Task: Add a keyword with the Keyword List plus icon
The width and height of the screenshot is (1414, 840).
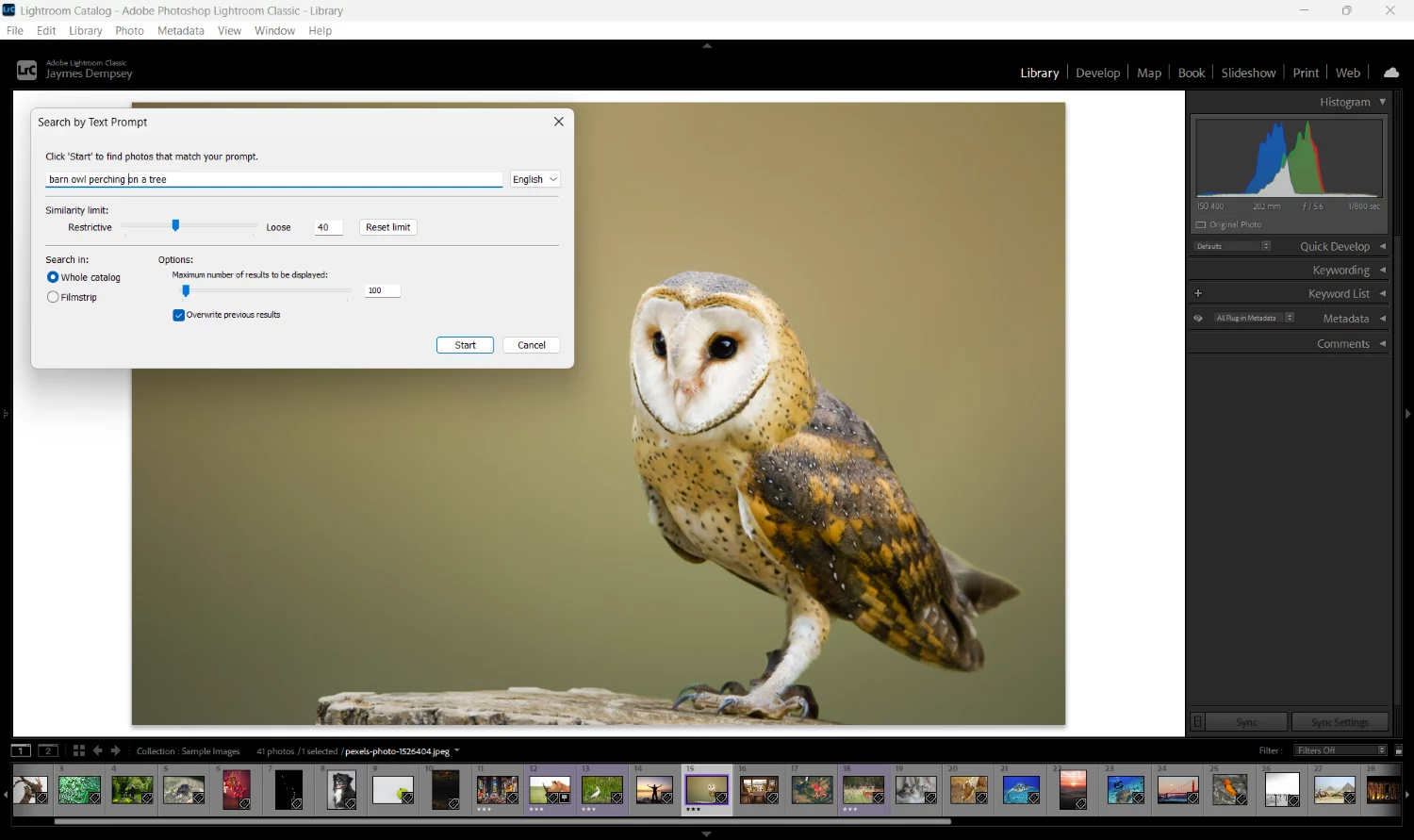Action: 1198,293
